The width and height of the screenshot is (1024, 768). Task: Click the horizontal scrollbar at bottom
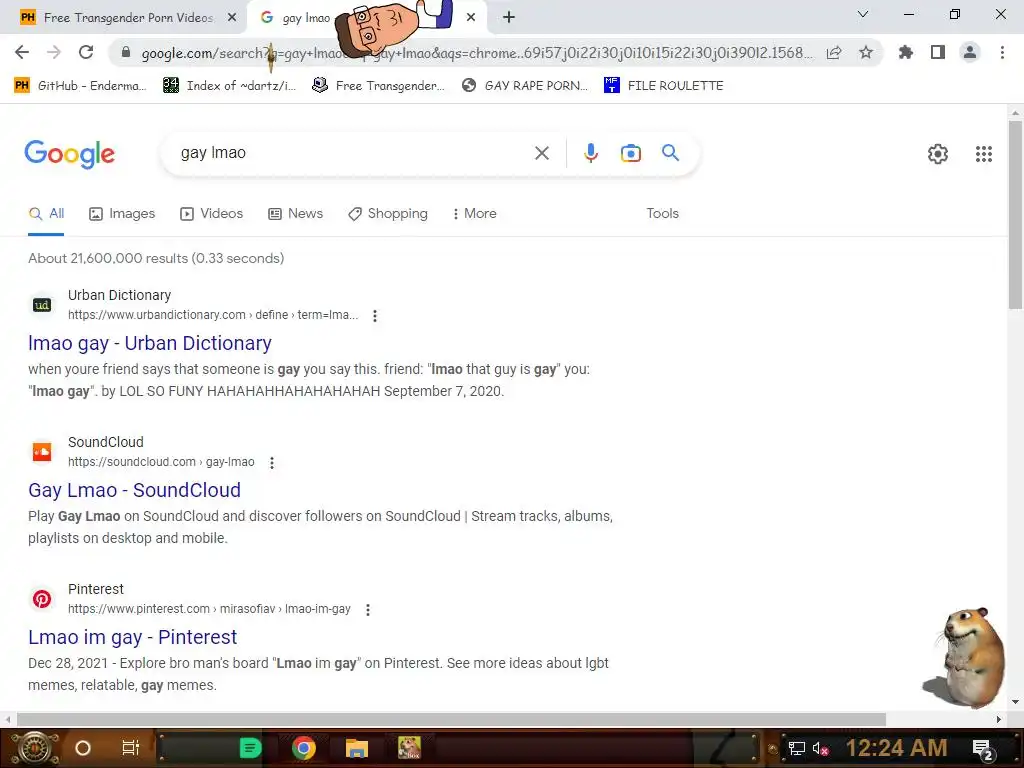pyautogui.click(x=451, y=719)
